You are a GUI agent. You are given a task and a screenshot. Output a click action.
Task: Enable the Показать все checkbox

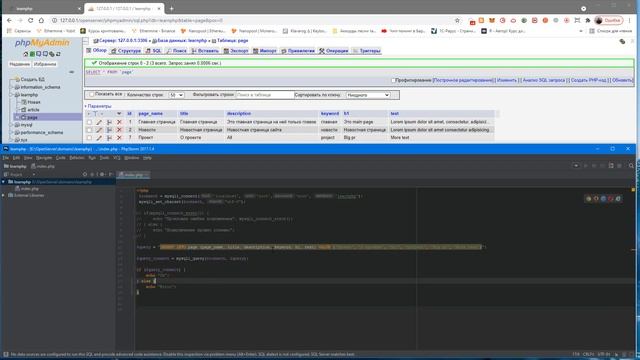[x=91, y=94]
